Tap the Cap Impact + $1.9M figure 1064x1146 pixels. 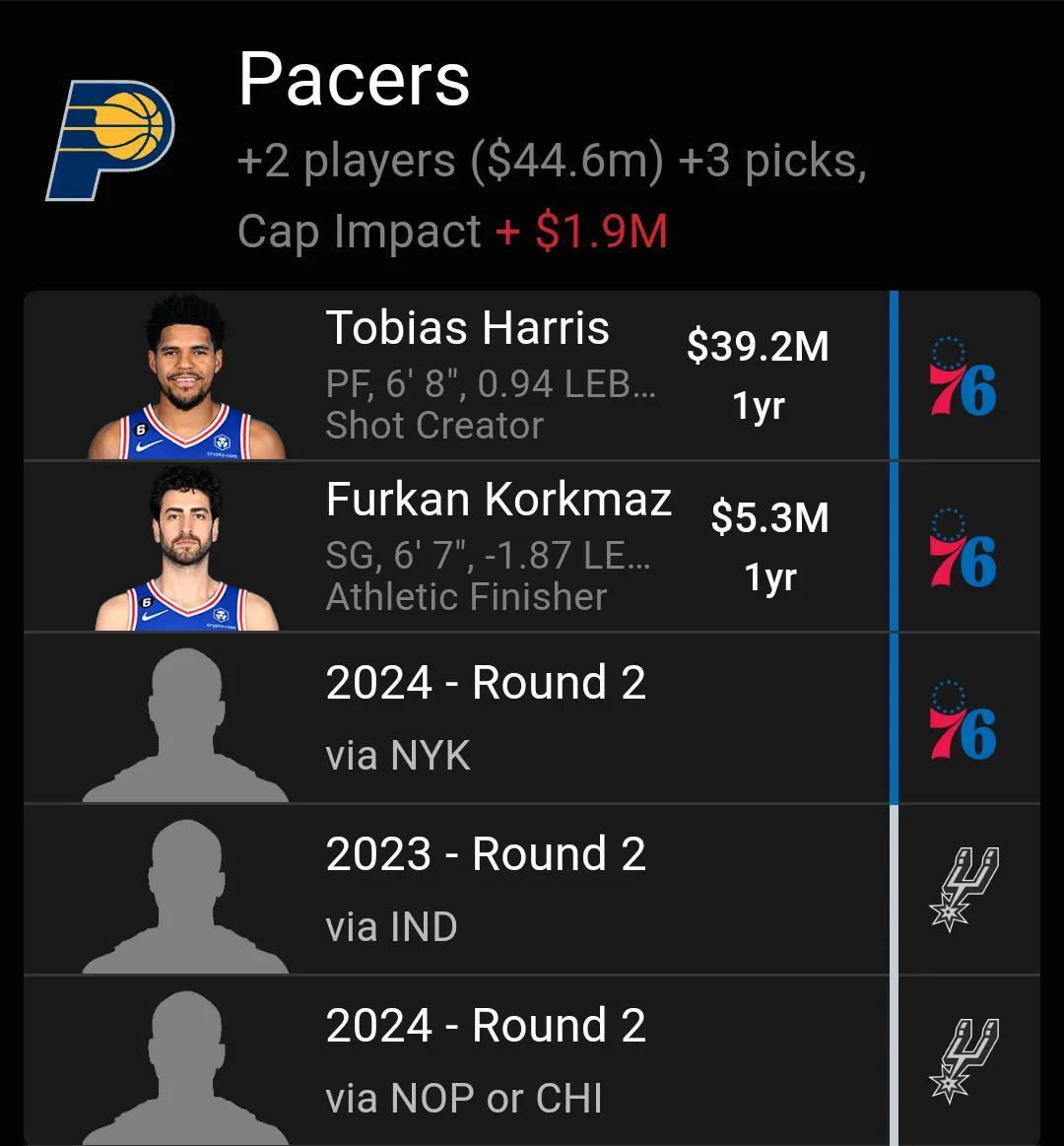(x=581, y=233)
